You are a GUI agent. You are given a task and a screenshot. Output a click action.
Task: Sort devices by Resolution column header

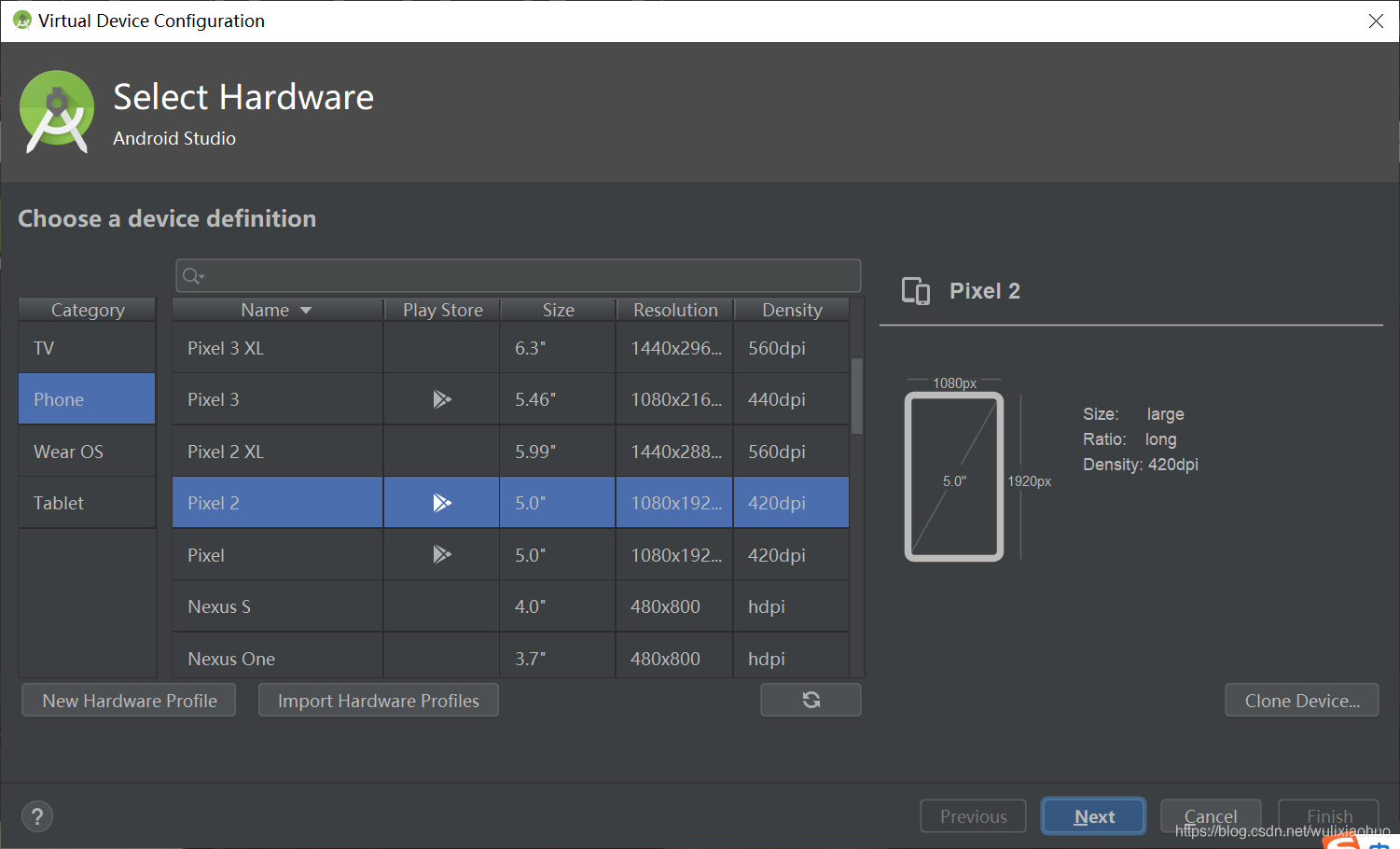click(x=675, y=310)
